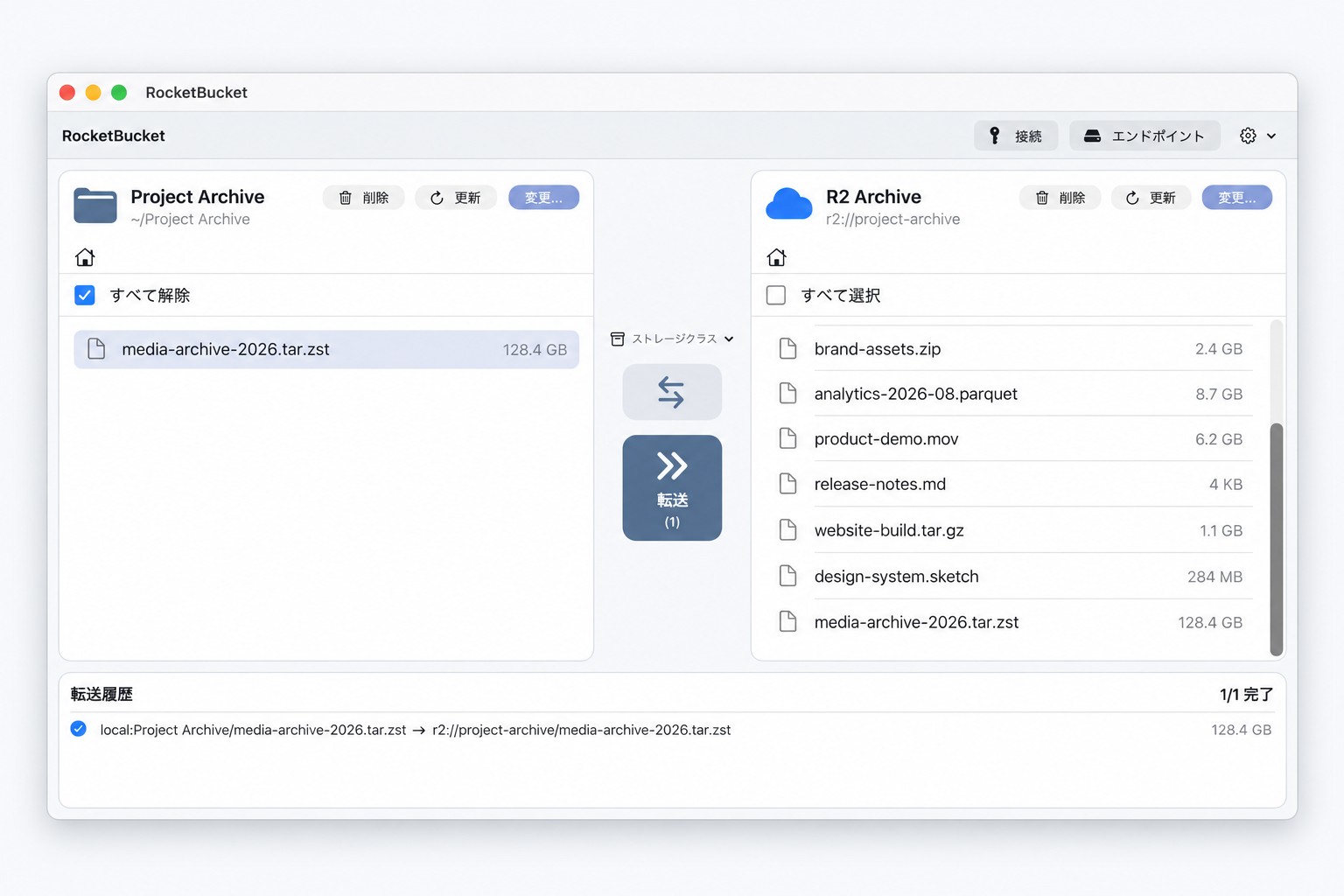Screen dimensions: 1344x896
Task: Click file icon of brand-assets.zip
Action: point(787,349)
